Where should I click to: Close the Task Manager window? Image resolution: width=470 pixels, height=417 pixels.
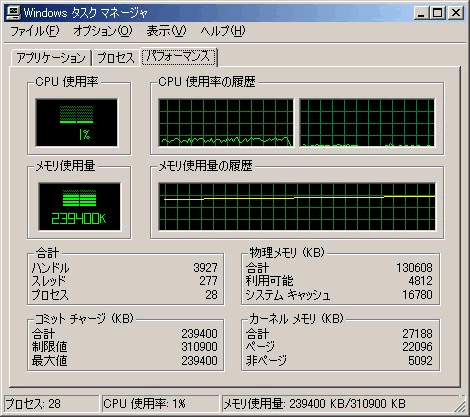coord(456,13)
